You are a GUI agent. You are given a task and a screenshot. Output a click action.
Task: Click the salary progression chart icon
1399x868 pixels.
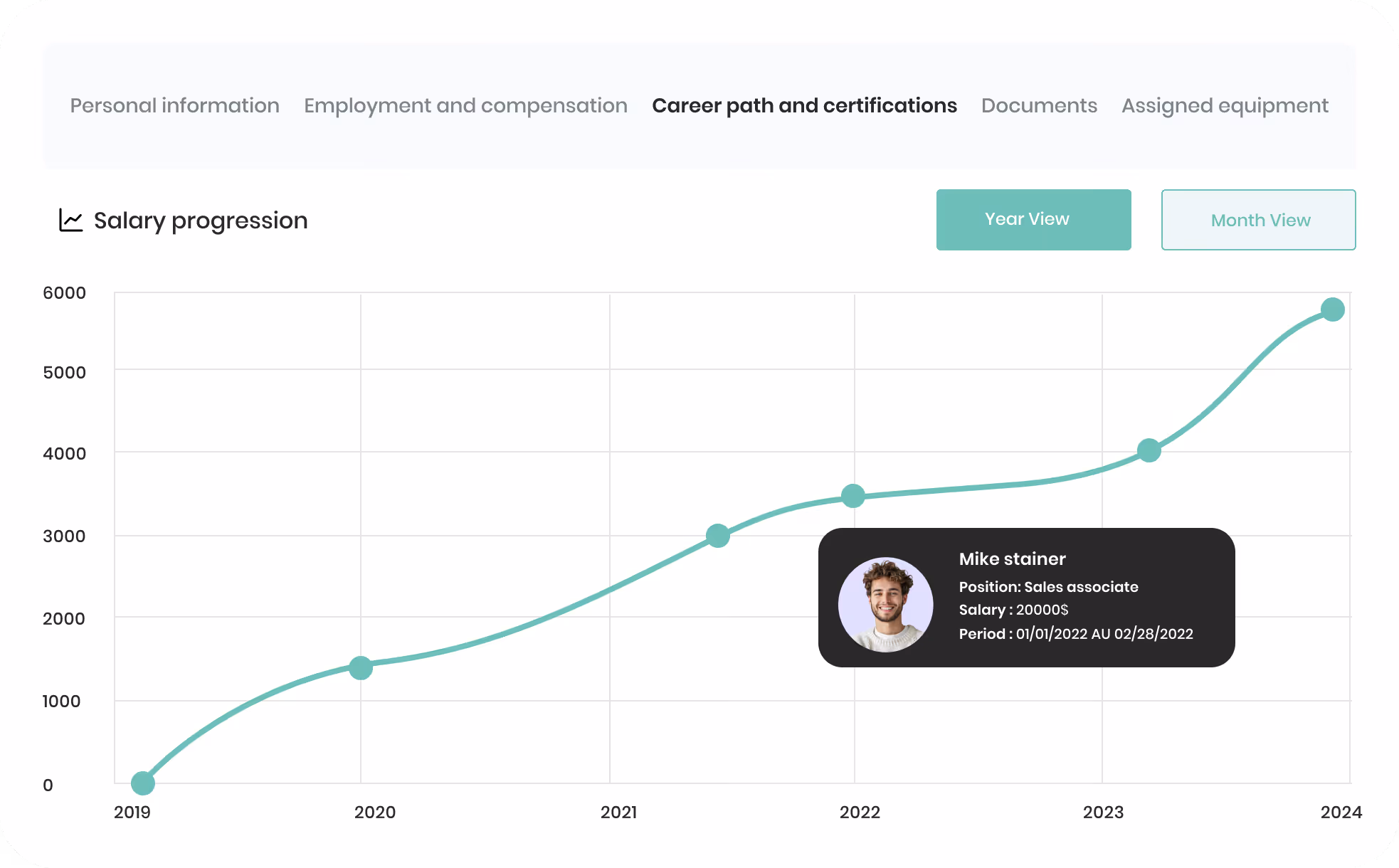pos(70,220)
